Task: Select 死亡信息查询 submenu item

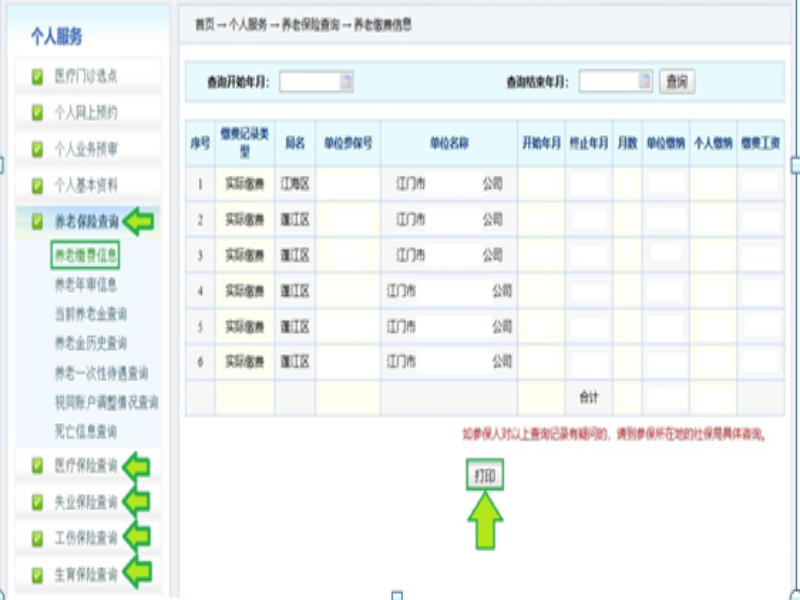Action: tap(86, 432)
